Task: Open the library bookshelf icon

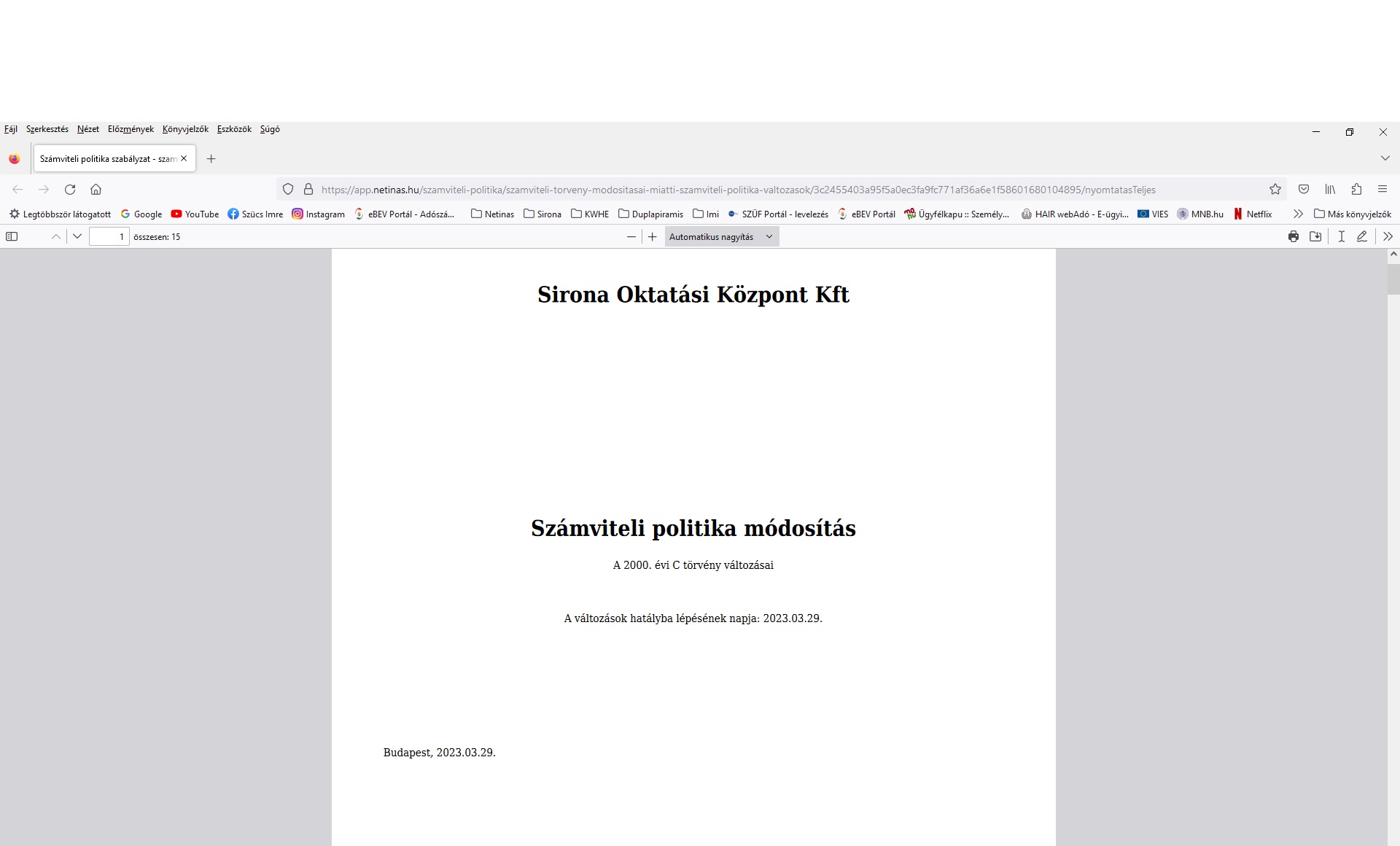Action: point(1330,190)
